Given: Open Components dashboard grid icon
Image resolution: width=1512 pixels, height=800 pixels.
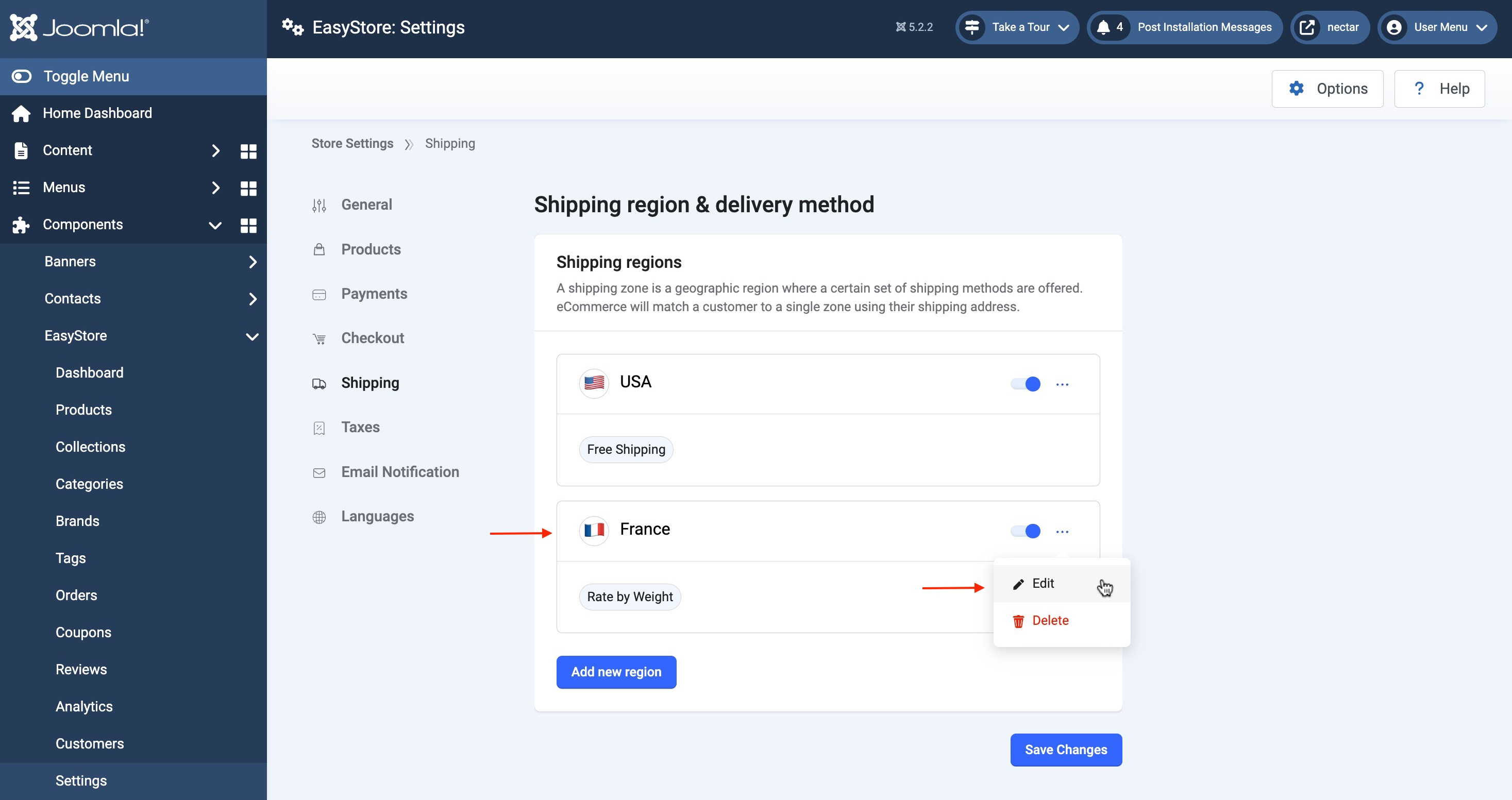Looking at the screenshot, I should pos(248,225).
